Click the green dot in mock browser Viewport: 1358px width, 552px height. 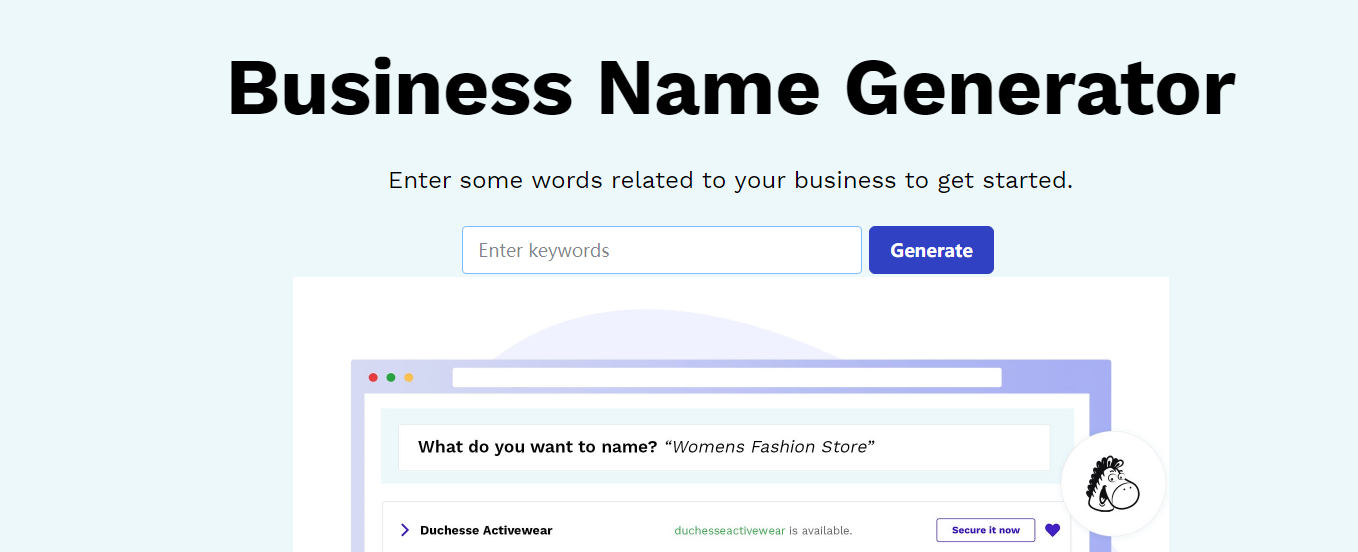coord(391,377)
